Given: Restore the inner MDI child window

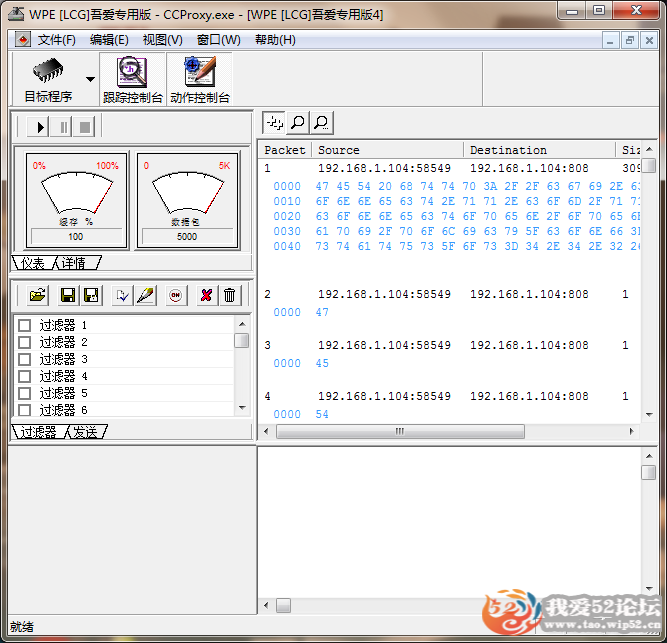Looking at the screenshot, I should [630, 40].
